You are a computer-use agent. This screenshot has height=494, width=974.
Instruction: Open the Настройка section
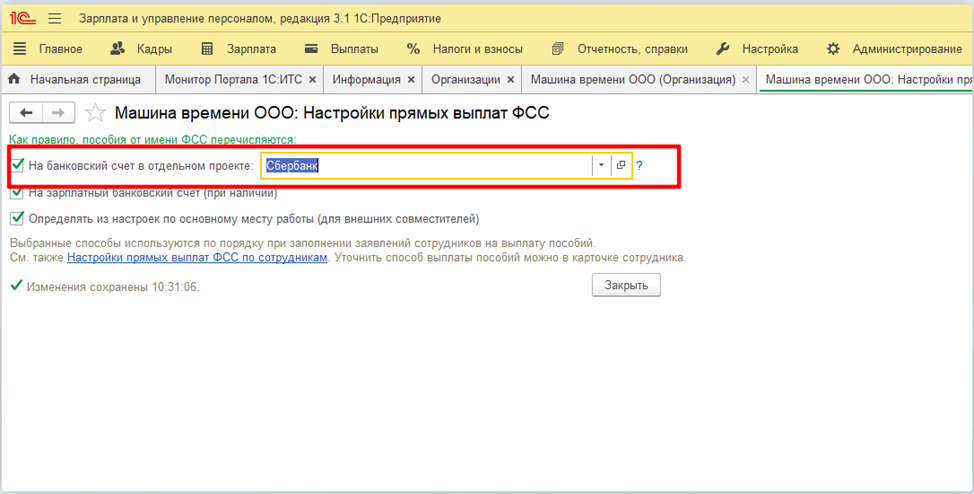coord(757,48)
